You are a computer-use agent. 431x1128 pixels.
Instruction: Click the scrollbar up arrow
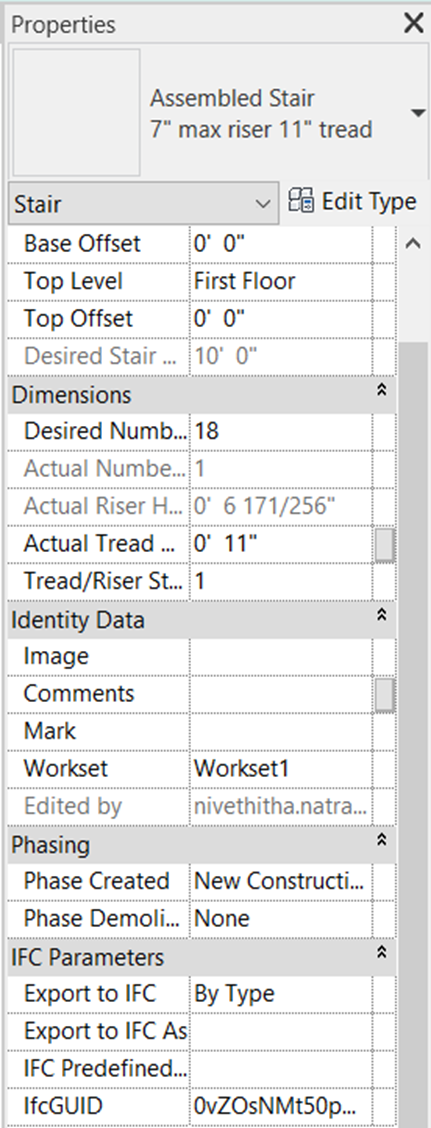(x=413, y=244)
